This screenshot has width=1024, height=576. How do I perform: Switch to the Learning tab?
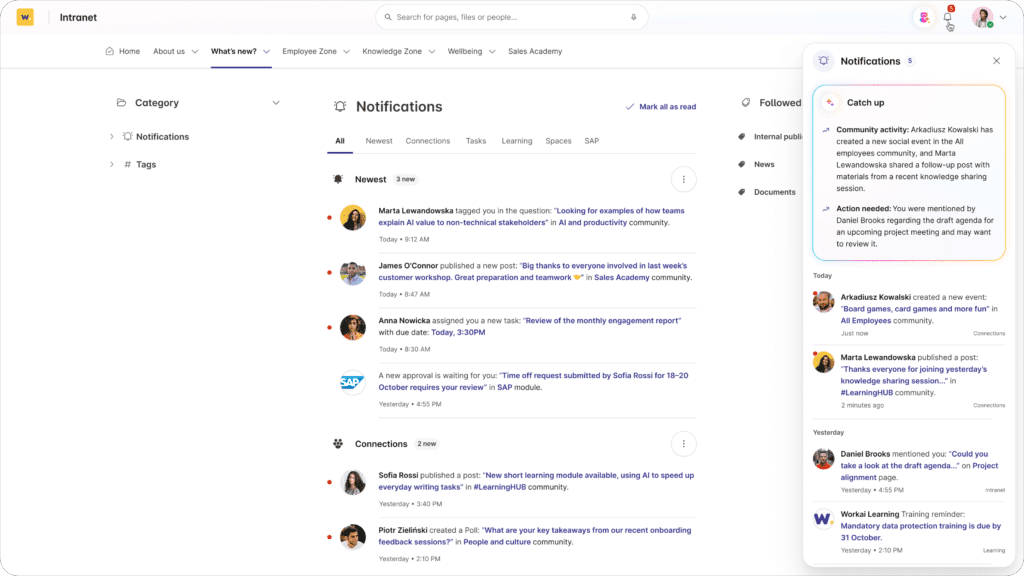pyautogui.click(x=516, y=141)
